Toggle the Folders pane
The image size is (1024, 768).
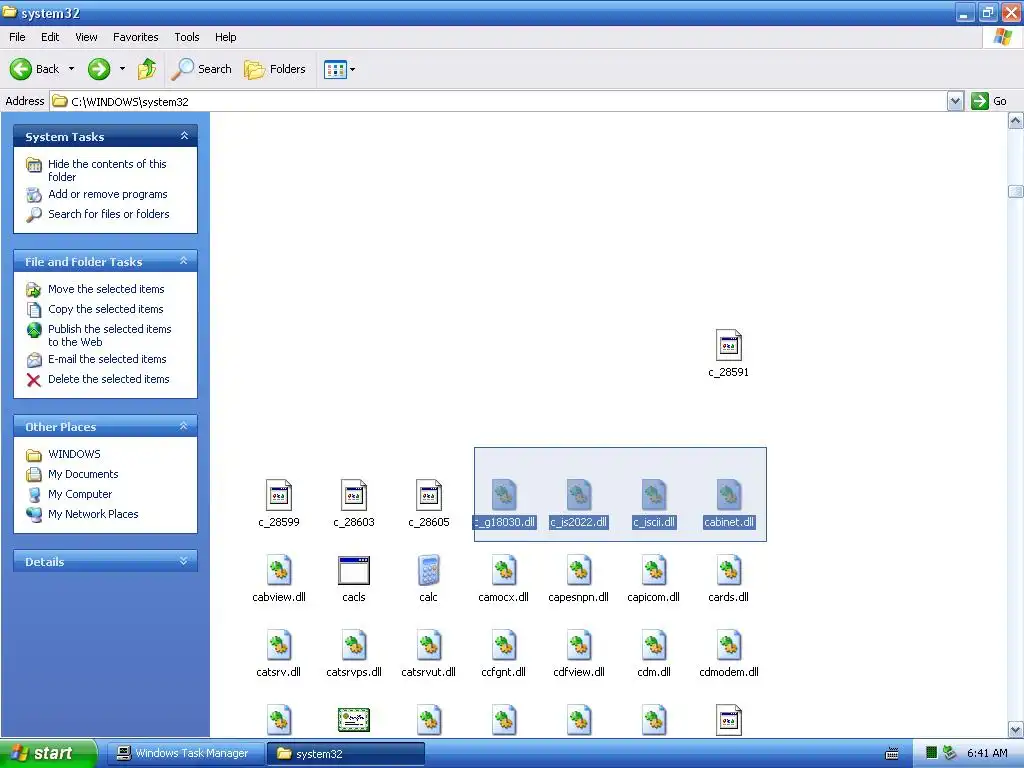(274, 69)
